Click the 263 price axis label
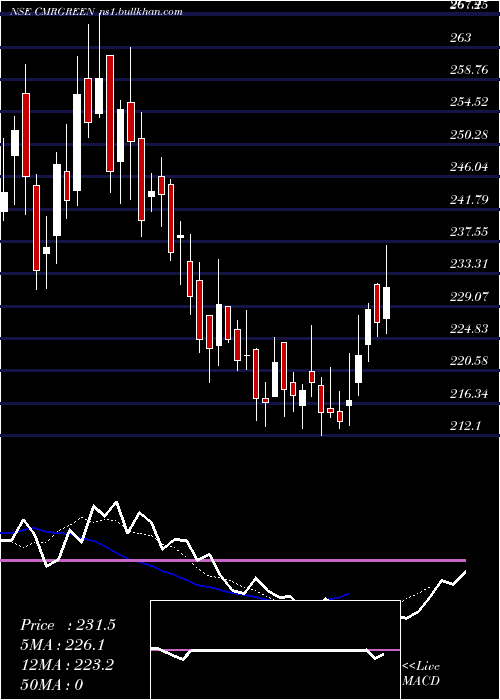Image resolution: width=500 pixels, height=700 pixels. pos(460,38)
